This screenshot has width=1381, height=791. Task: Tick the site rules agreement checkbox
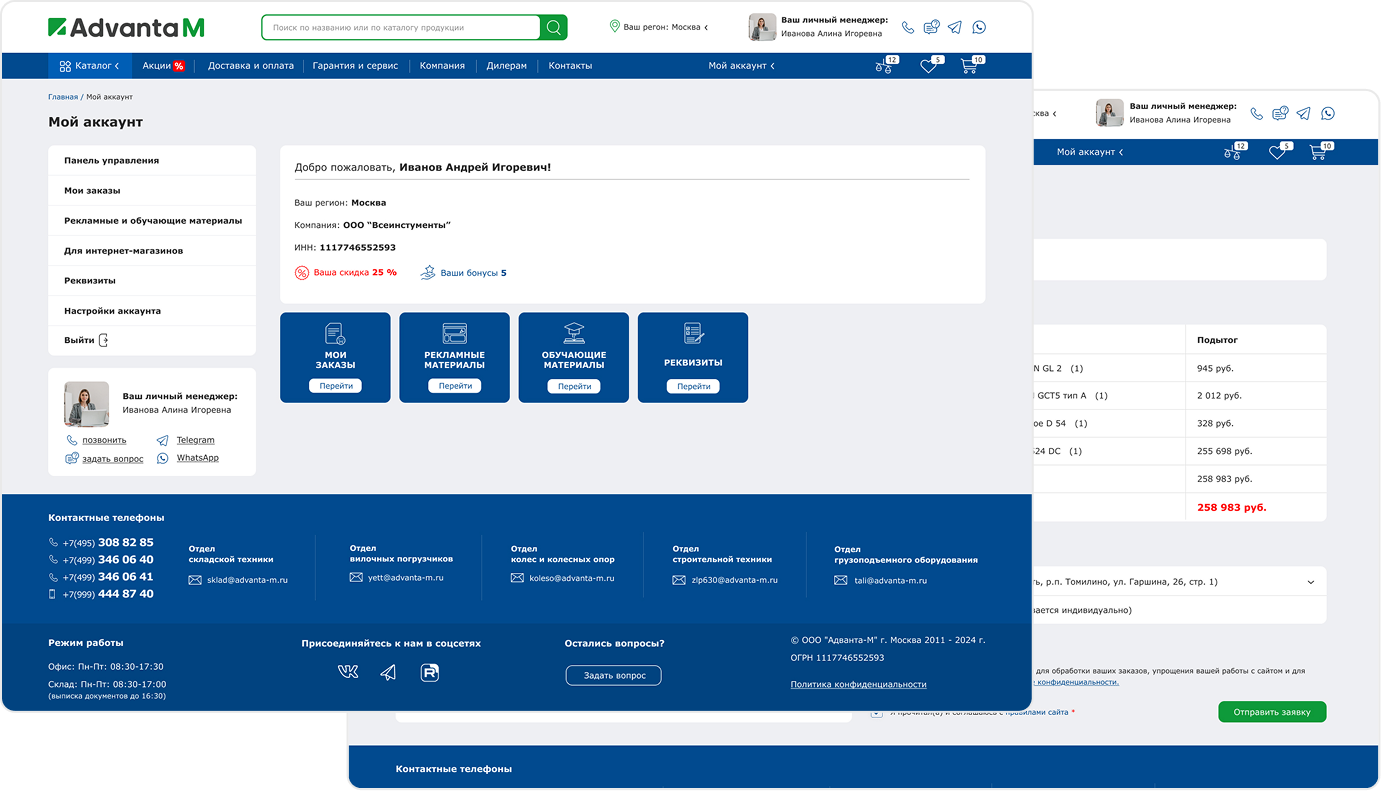[x=876, y=712]
